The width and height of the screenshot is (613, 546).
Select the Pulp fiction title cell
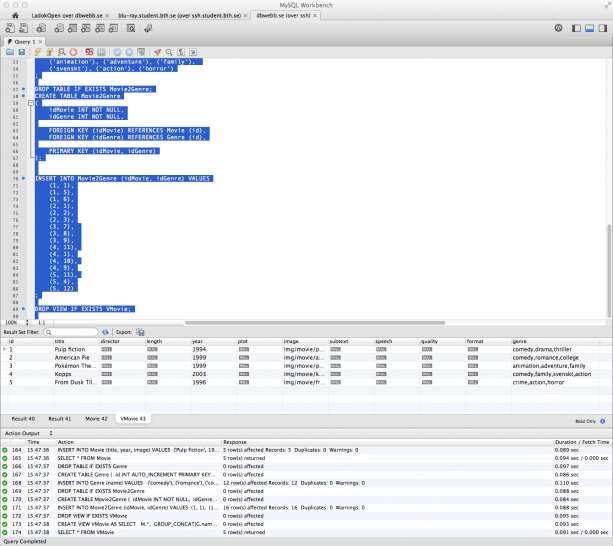coord(70,349)
